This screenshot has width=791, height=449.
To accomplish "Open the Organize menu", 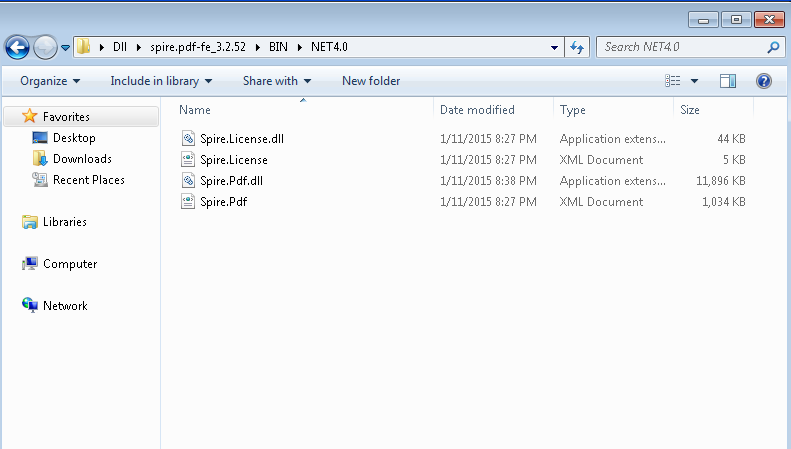I will click(50, 81).
